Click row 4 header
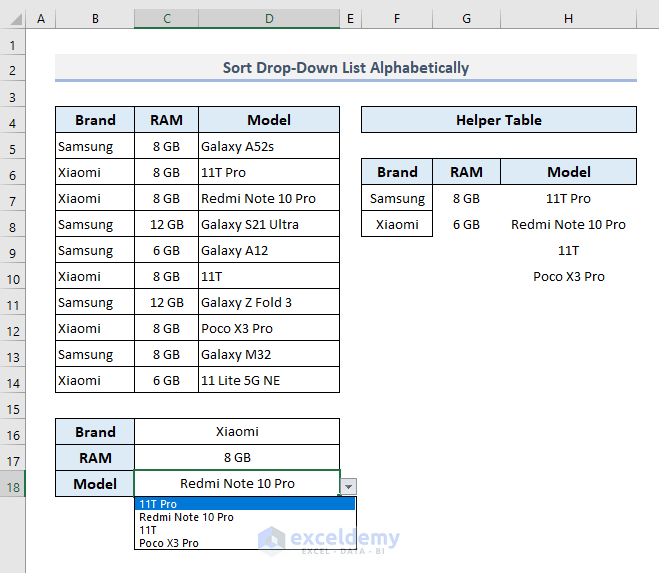 pos(13,120)
